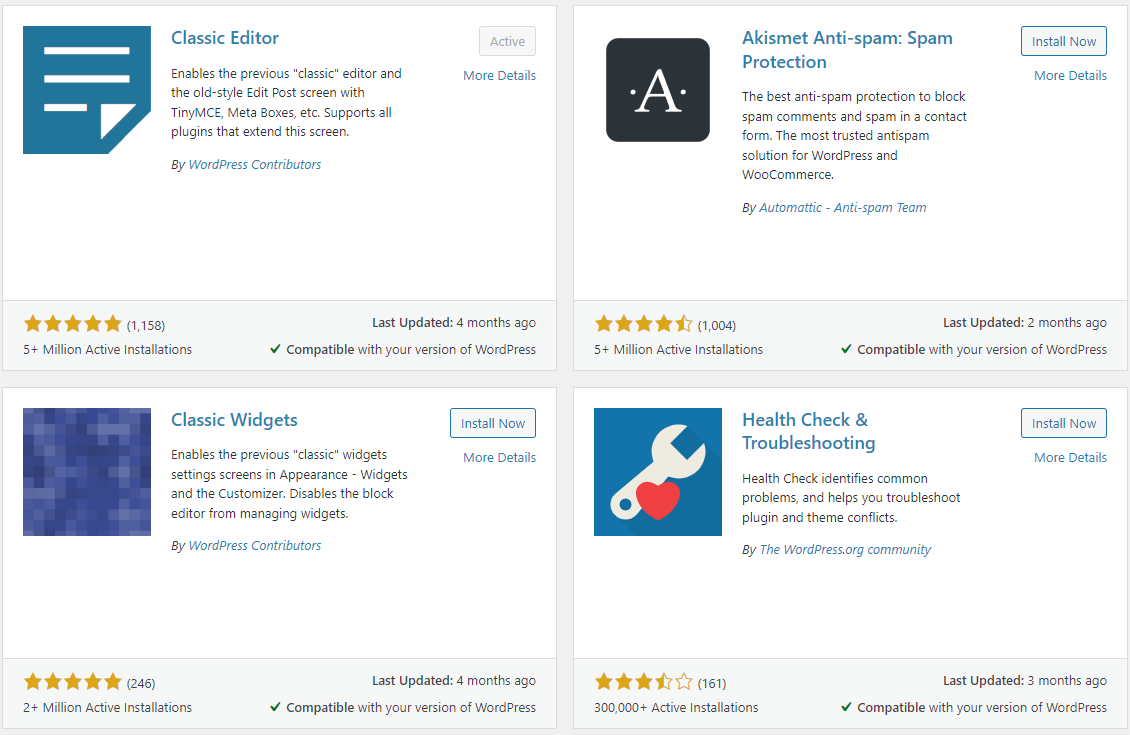Install the Classic Widgets plugin
Screen dimensions: 1130x735
point(492,423)
